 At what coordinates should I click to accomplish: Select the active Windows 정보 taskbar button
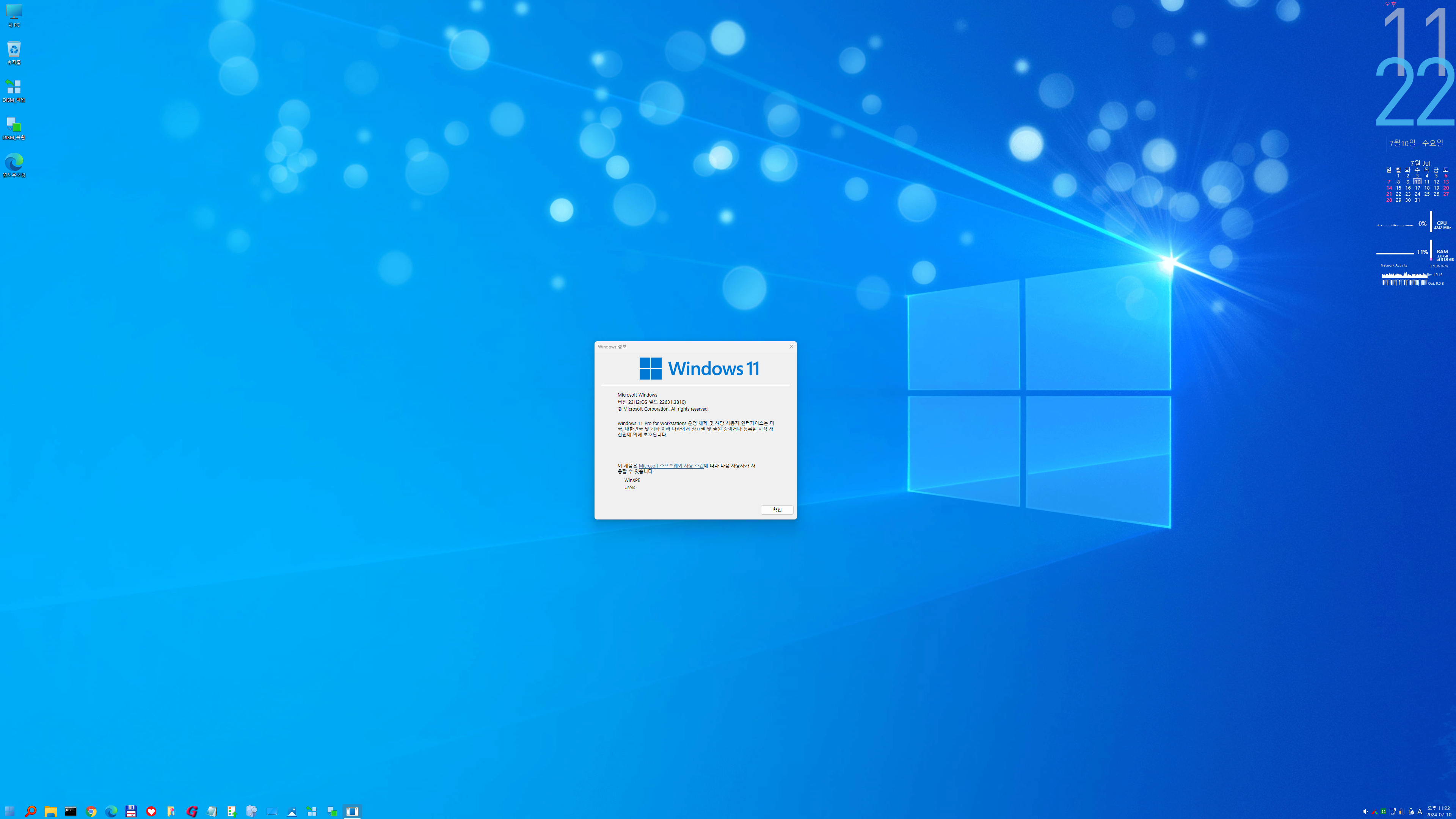coord(352,811)
